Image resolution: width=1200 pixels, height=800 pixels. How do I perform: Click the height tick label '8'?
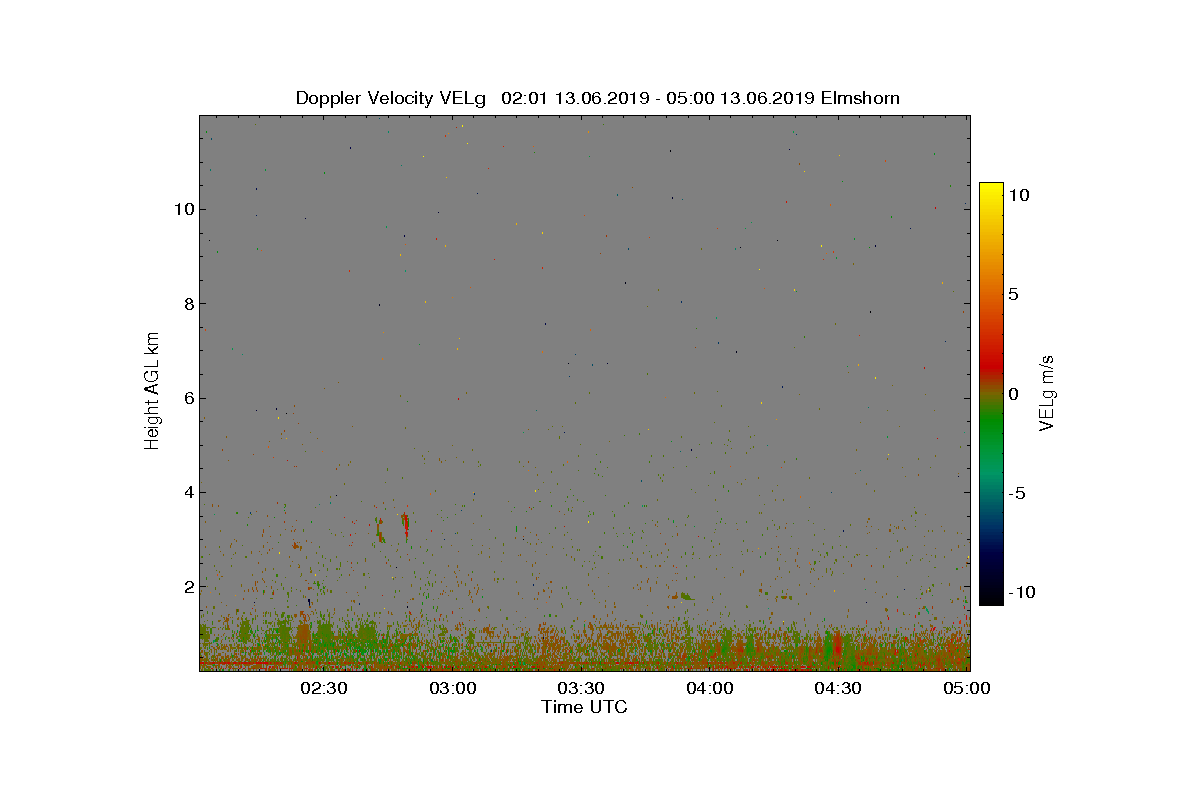click(x=188, y=303)
